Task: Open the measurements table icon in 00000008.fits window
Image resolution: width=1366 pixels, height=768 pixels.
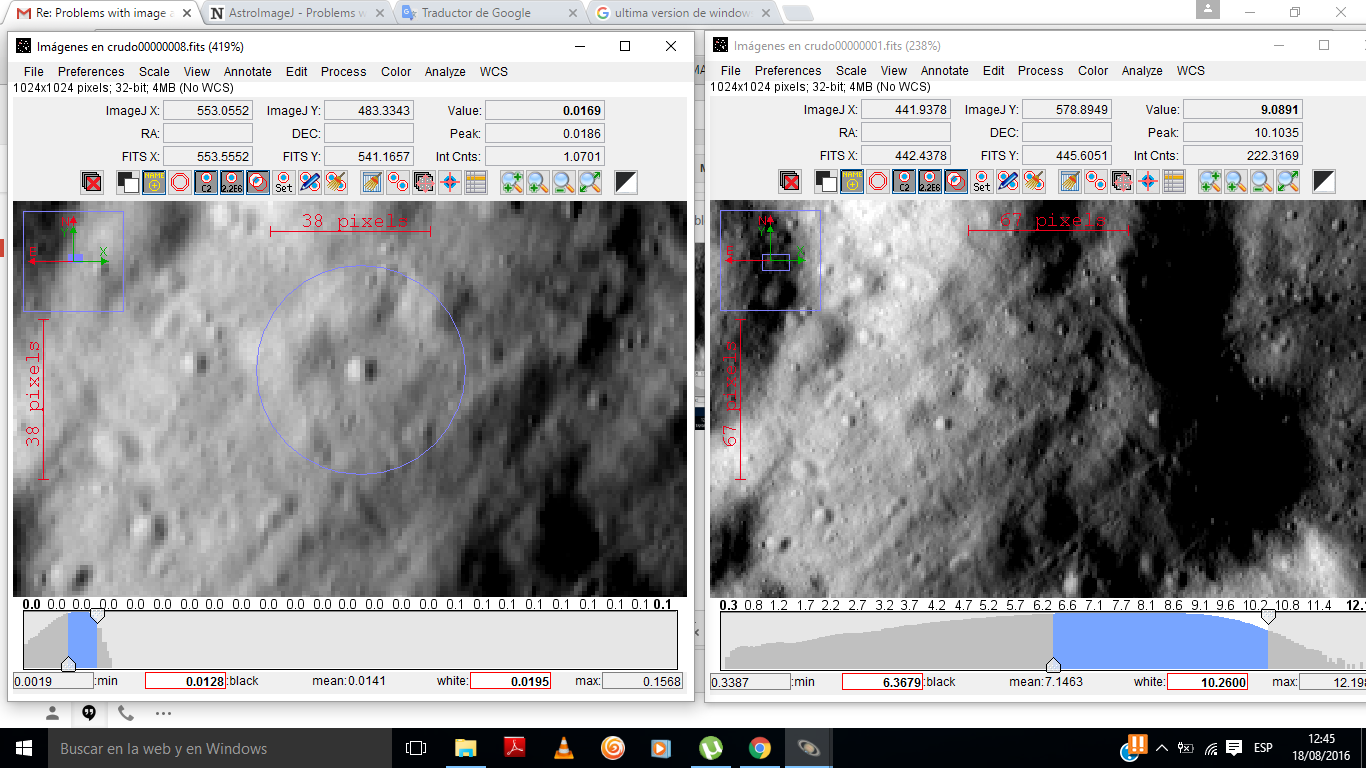Action: click(x=475, y=182)
